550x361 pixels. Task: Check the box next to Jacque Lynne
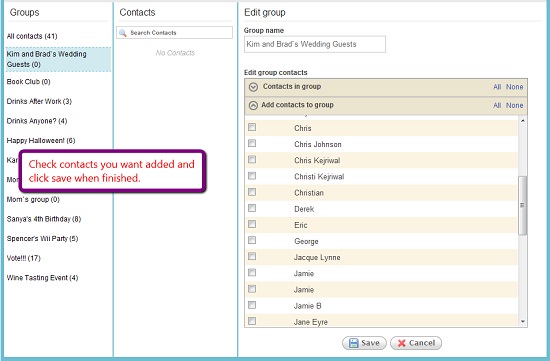(252, 256)
